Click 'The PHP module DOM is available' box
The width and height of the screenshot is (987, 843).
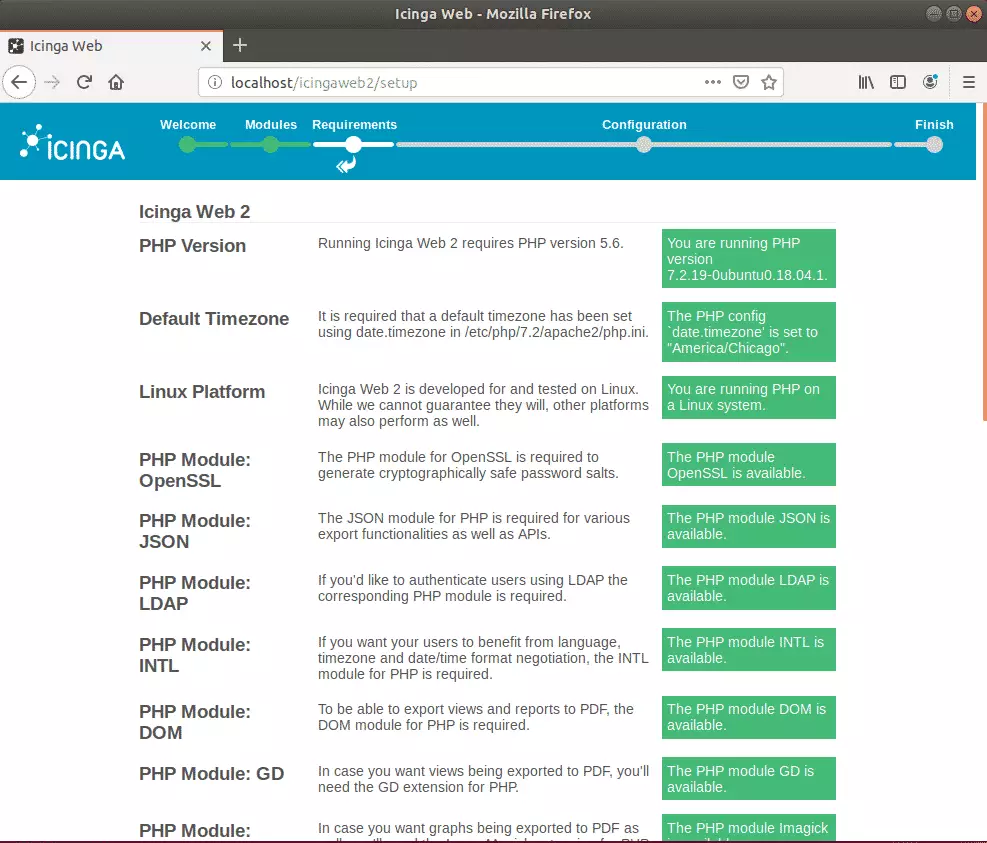748,717
